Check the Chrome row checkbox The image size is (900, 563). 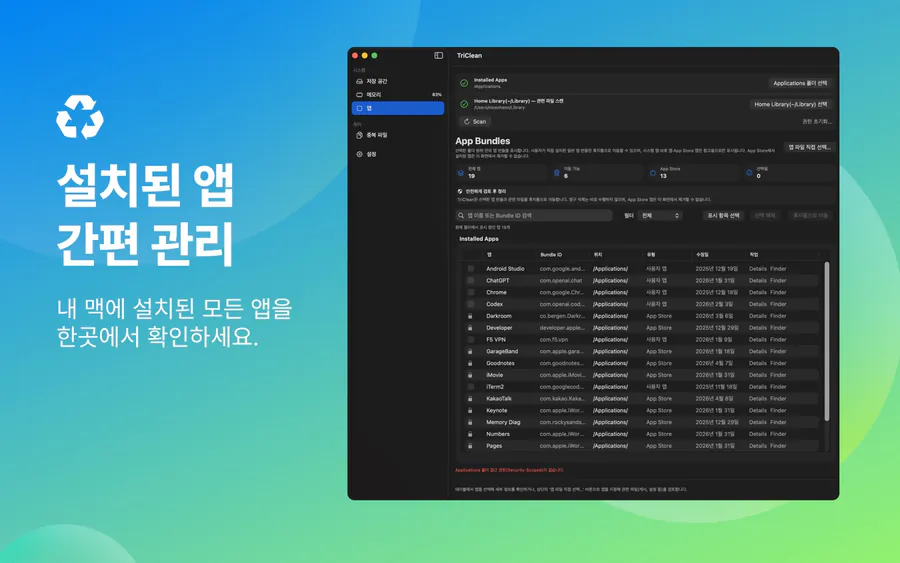point(471,292)
